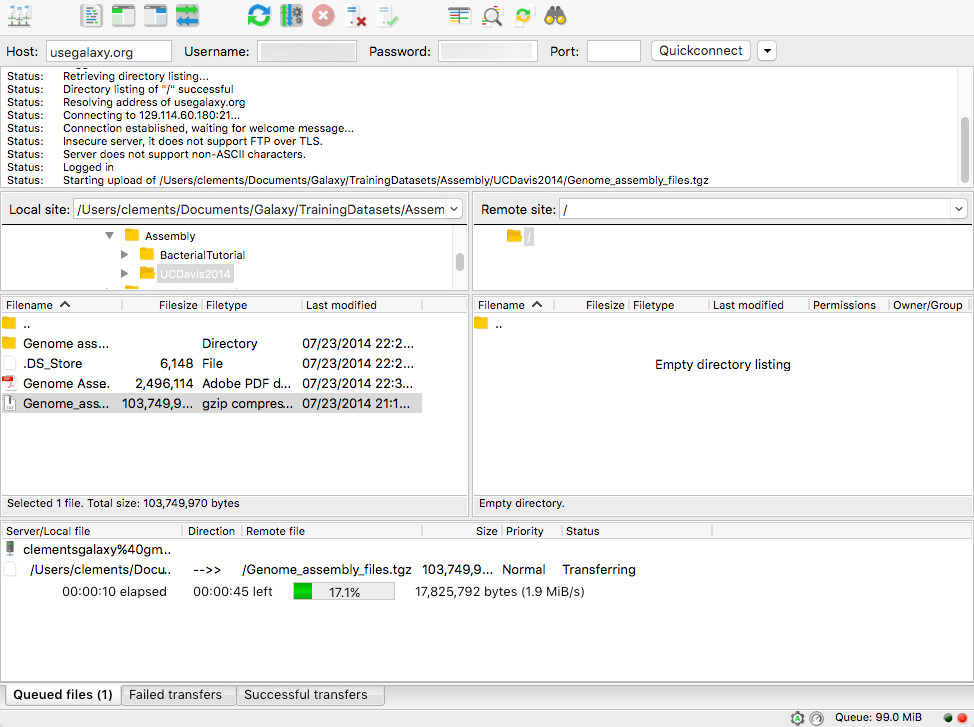Click the speed limits status icon
This screenshot has height=727, width=974.
click(x=817, y=718)
